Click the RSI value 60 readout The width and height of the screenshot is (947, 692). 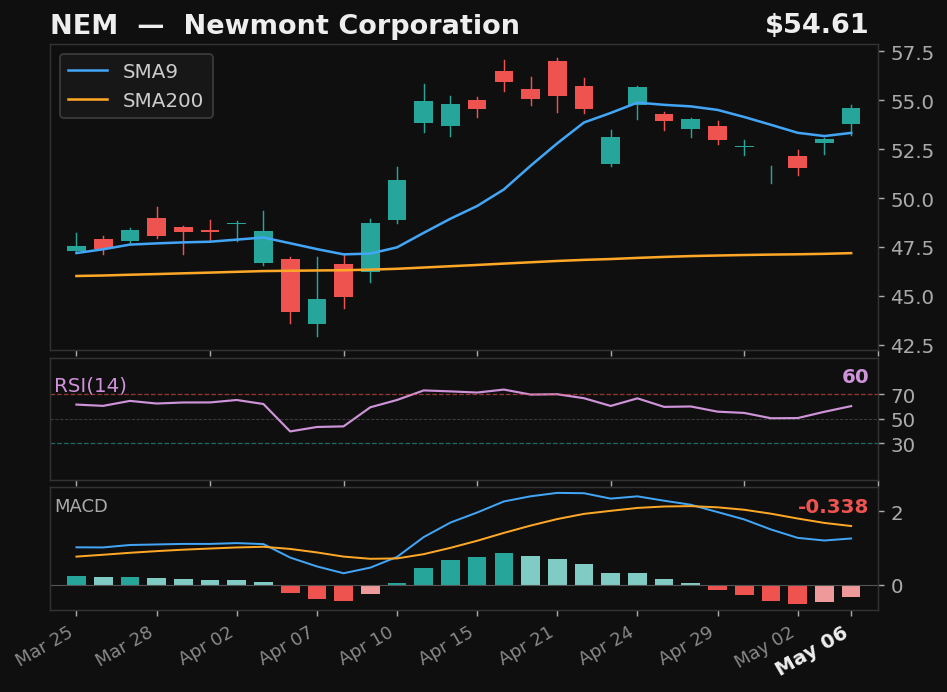[x=855, y=376]
